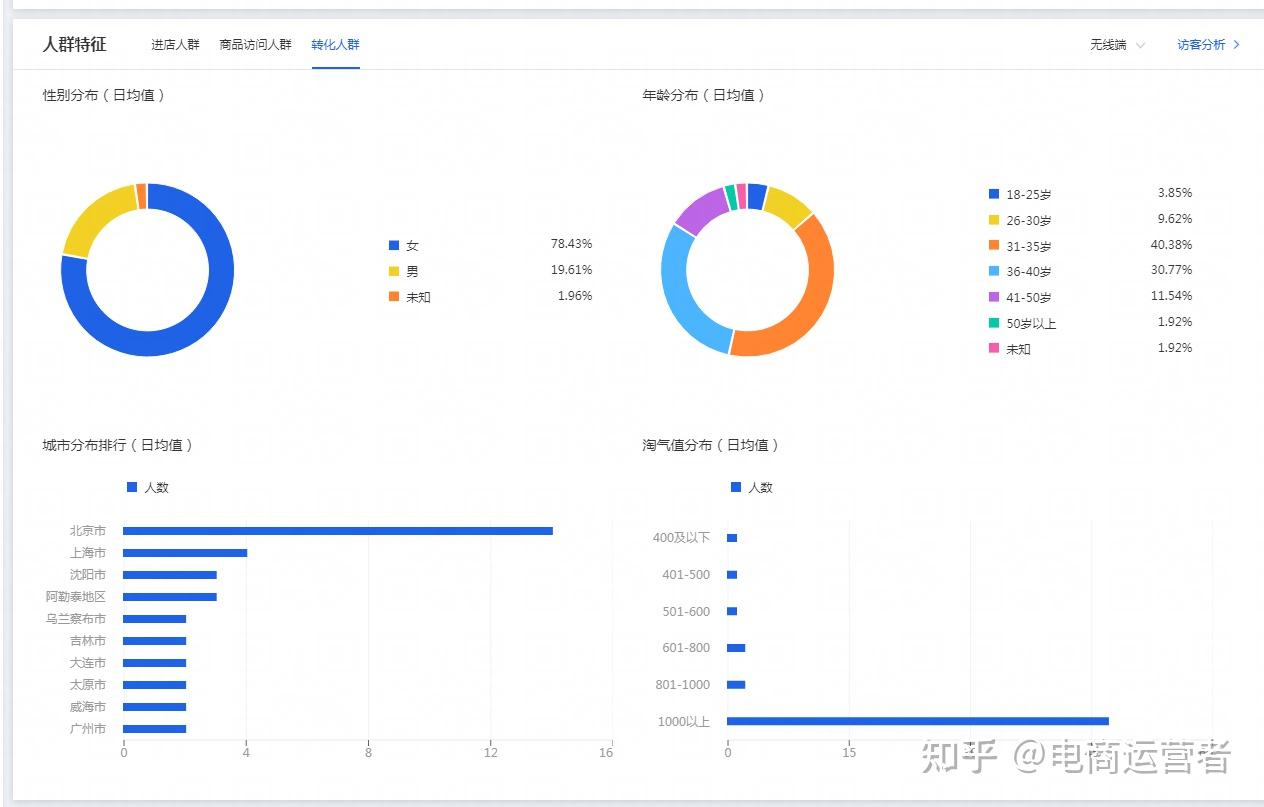
Task: Toggle the 18-25岁 legend swatch
Action: pyautogui.click(x=993, y=194)
